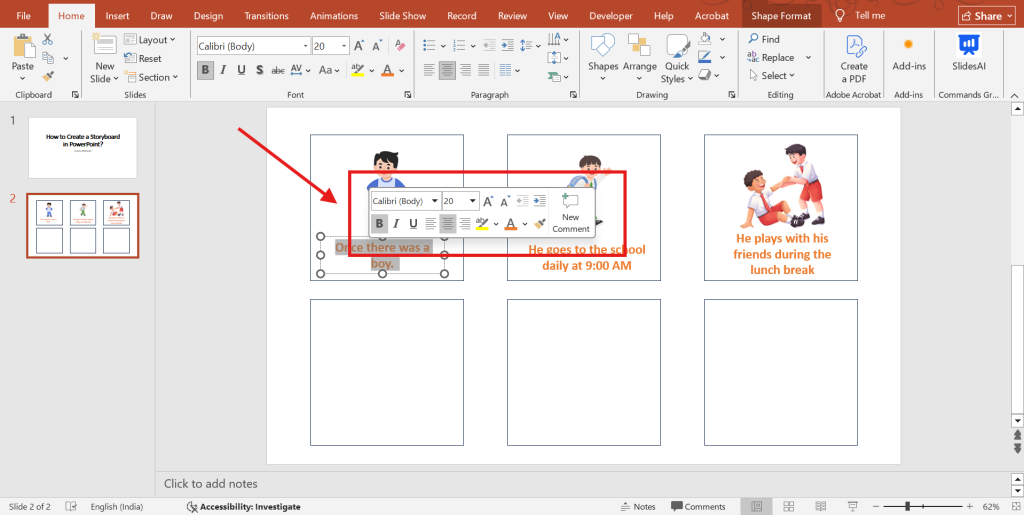Click the Cut scissors icon in Clipboard
The width and height of the screenshot is (1024, 515).
[x=47, y=39]
